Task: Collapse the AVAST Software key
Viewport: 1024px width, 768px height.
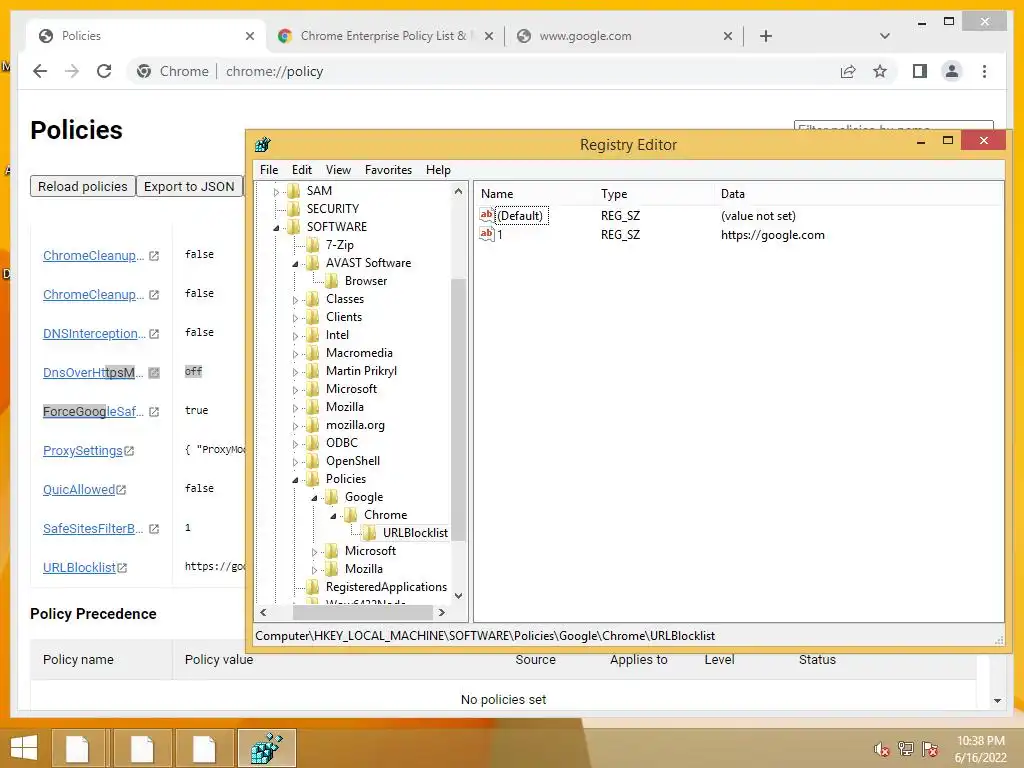Action: [295, 264]
